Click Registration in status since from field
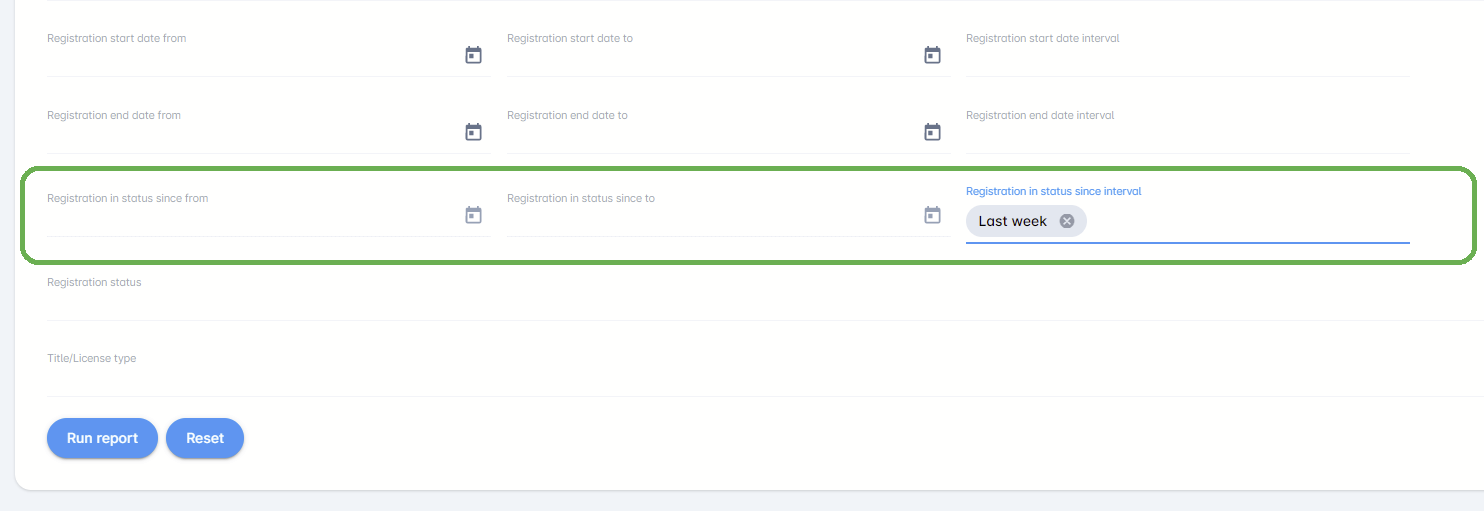The height and width of the screenshot is (511, 1484). click(x=250, y=217)
